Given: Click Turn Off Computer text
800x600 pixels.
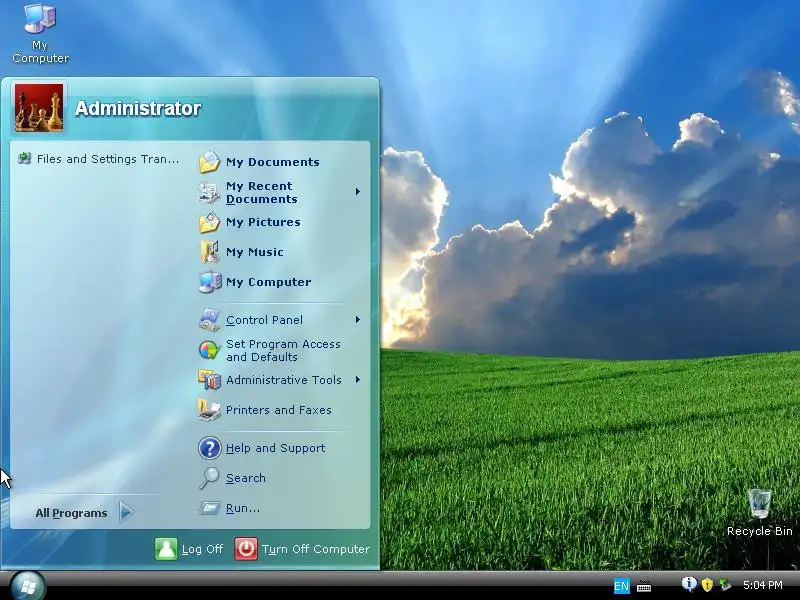Looking at the screenshot, I should (316, 549).
